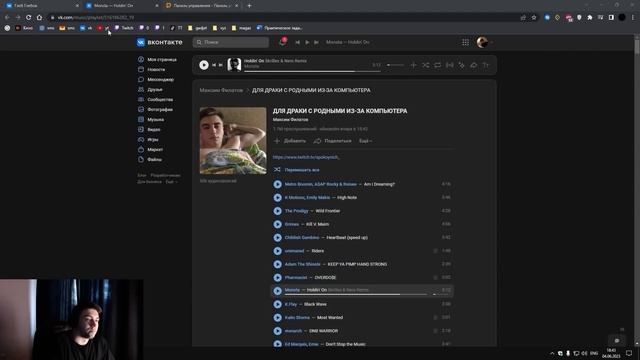640x360 pixels.
Task: Click the page vertical scrollbar
Action: click(x=637, y=190)
